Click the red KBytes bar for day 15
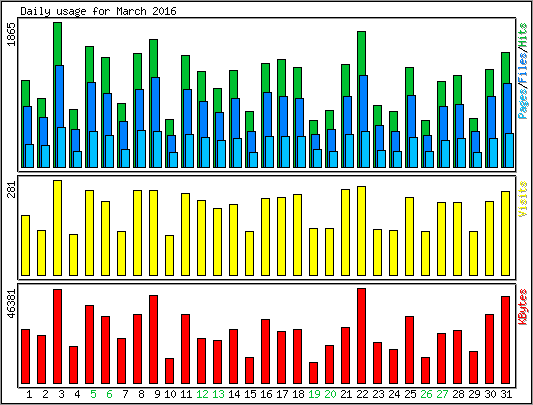The width and height of the screenshot is (533, 405). point(250,370)
